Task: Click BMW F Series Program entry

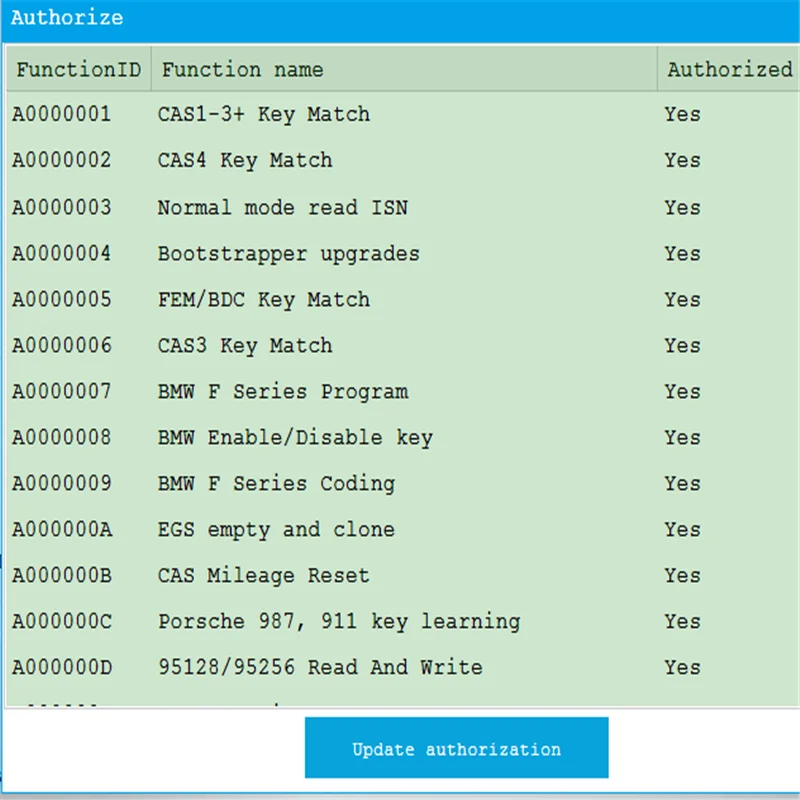Action: (283, 392)
